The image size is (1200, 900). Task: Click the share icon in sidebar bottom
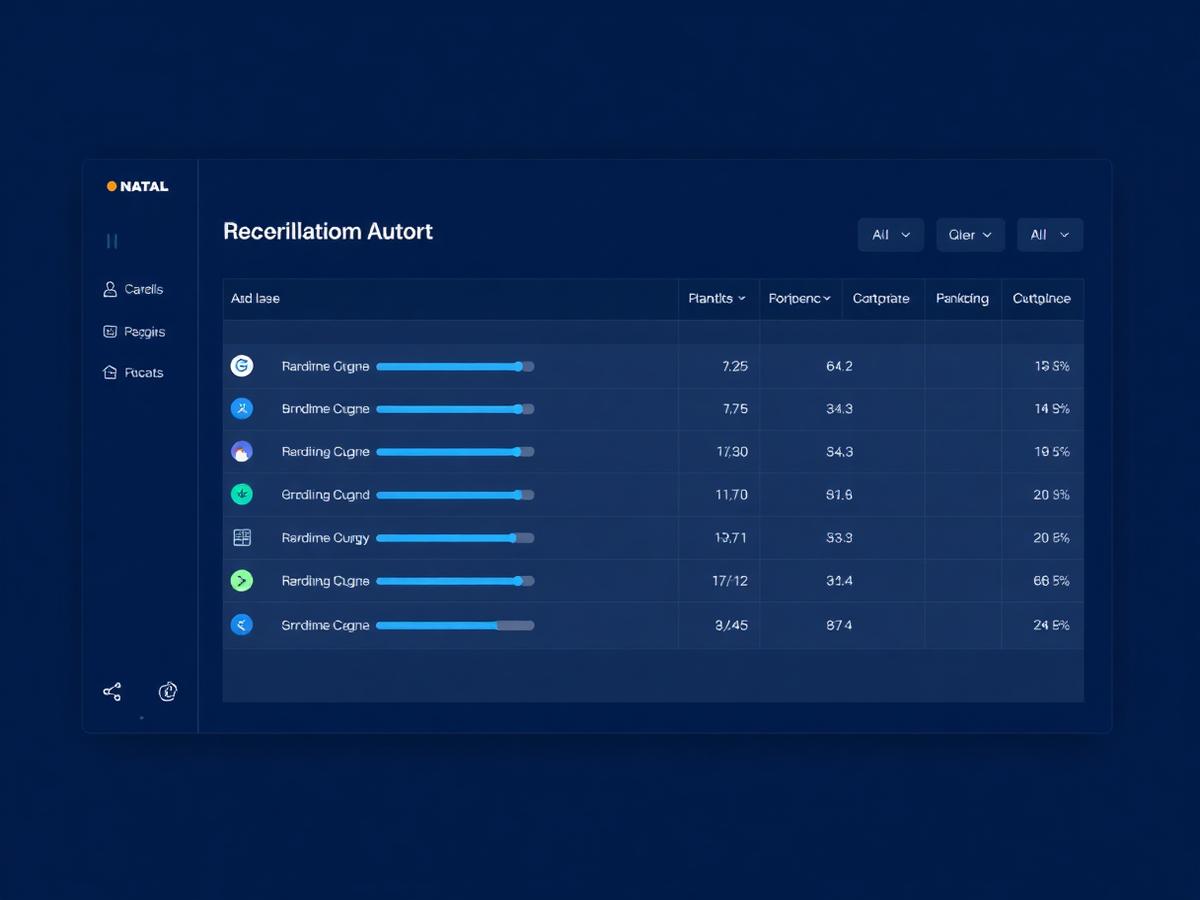pos(112,692)
